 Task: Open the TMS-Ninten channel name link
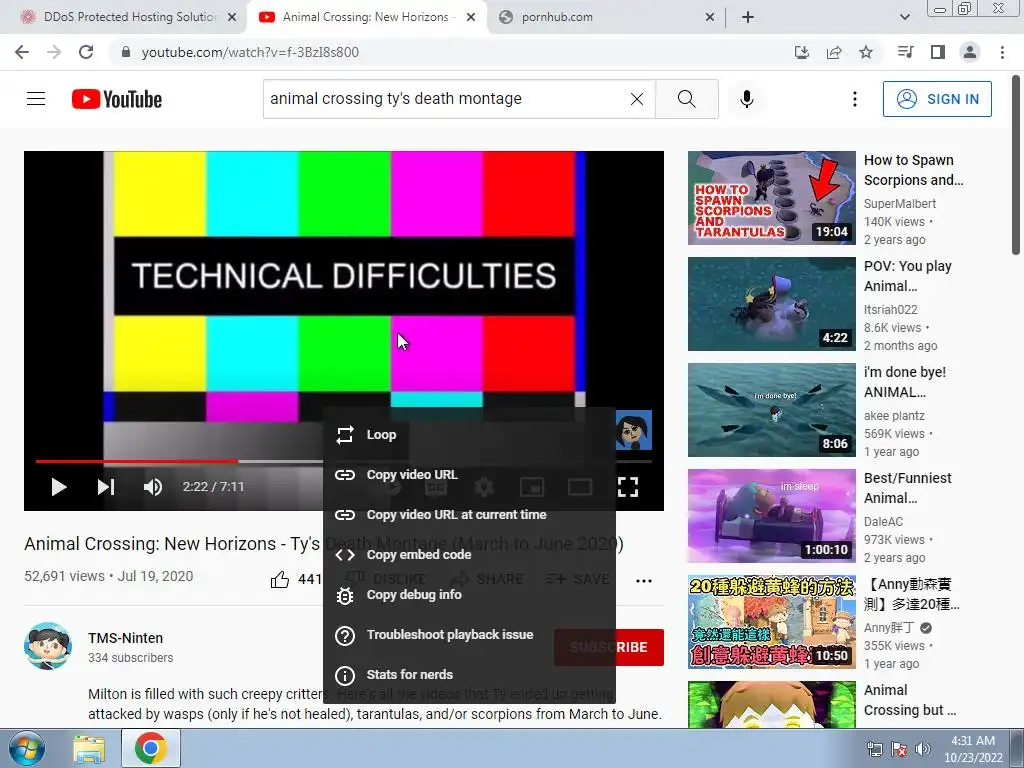[125, 638]
